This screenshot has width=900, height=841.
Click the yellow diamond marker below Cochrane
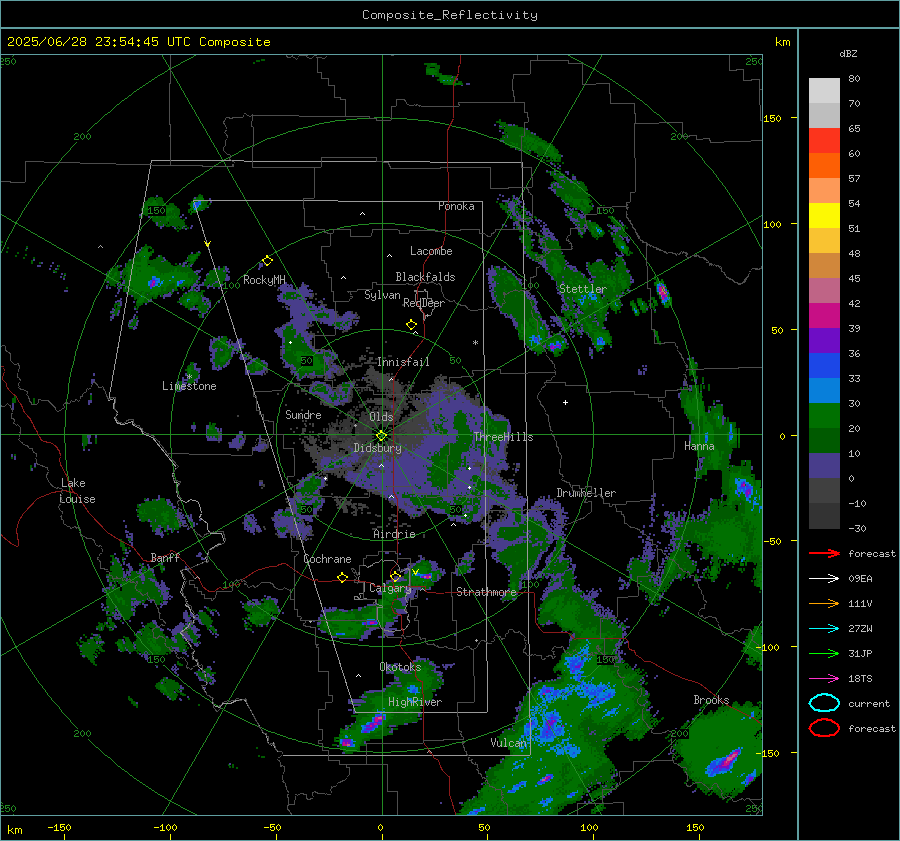point(343,577)
